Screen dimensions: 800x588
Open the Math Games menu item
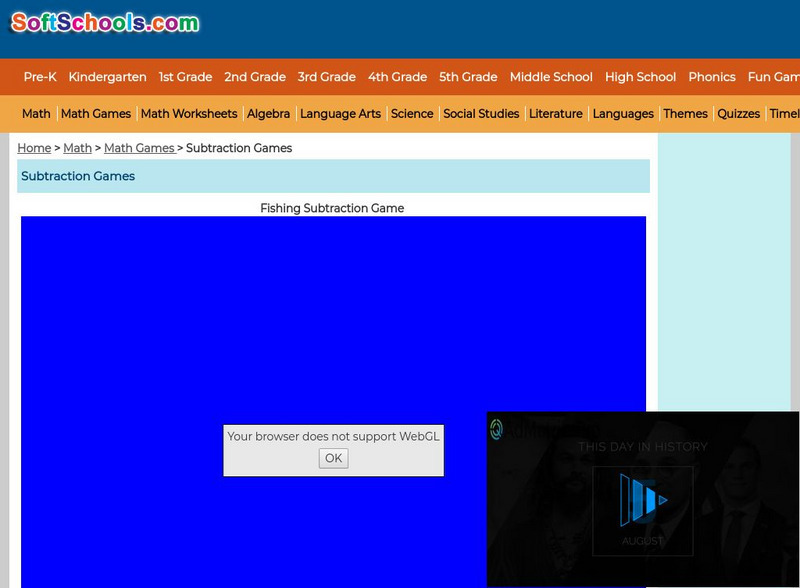pos(97,113)
